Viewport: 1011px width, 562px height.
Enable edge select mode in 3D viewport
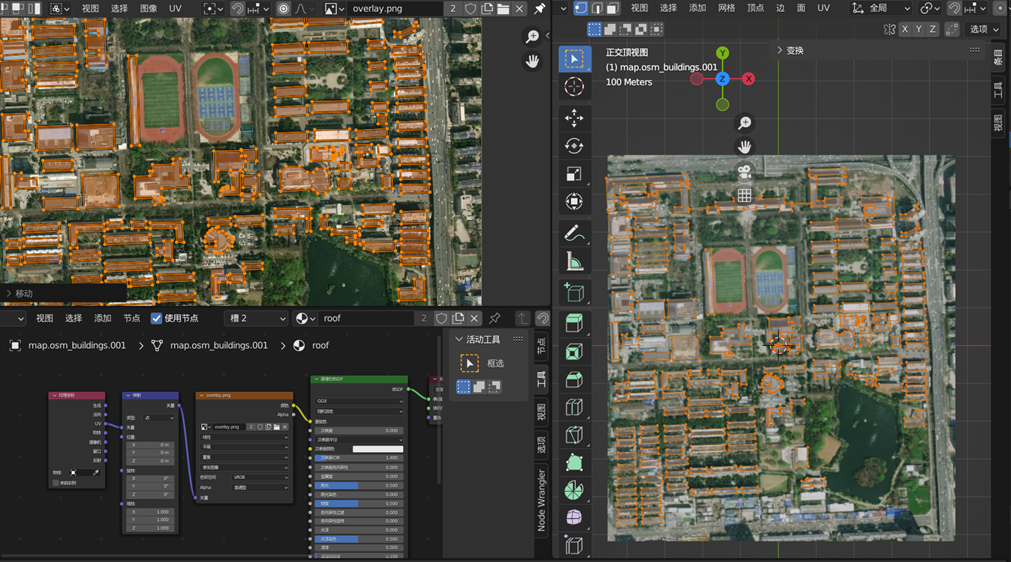point(596,8)
